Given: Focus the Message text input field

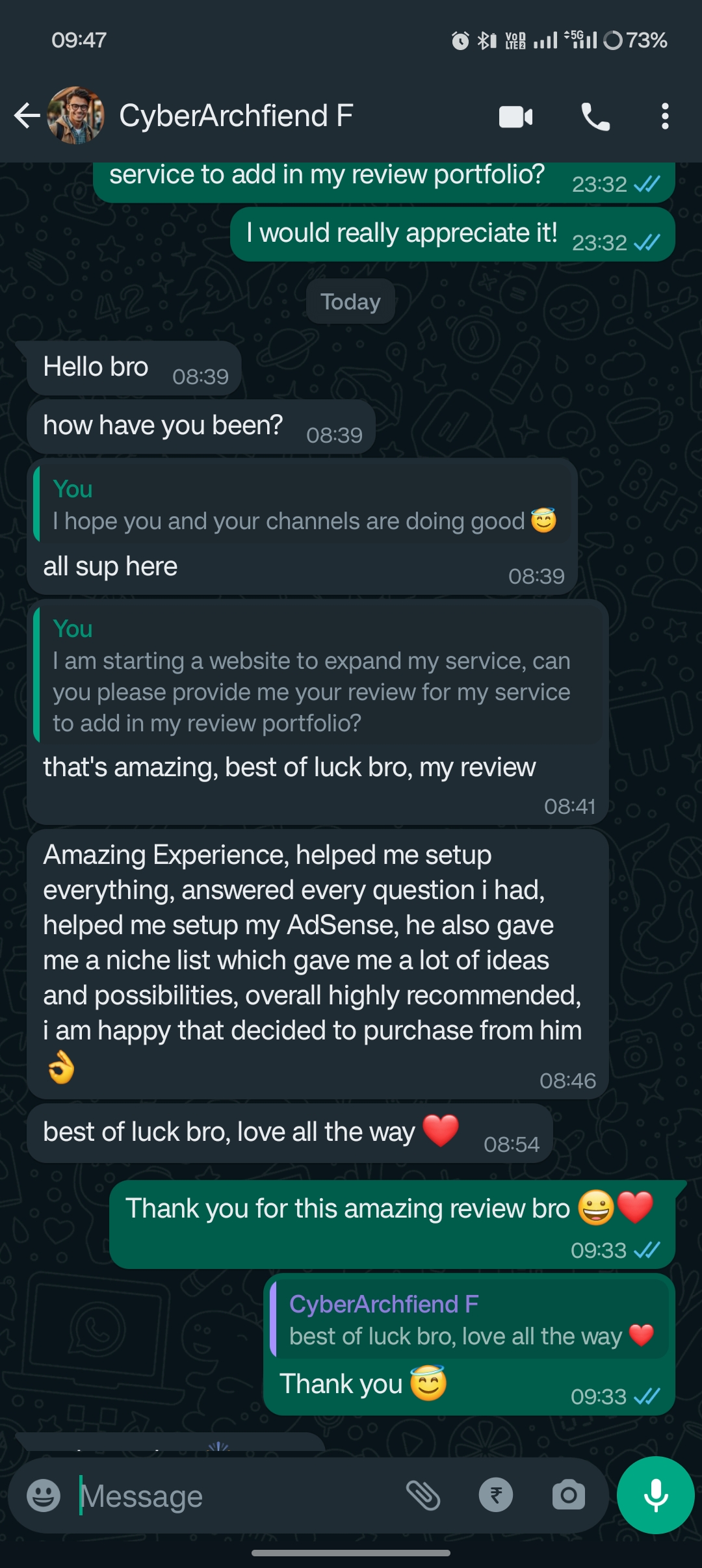Looking at the screenshot, I should (234, 1495).
